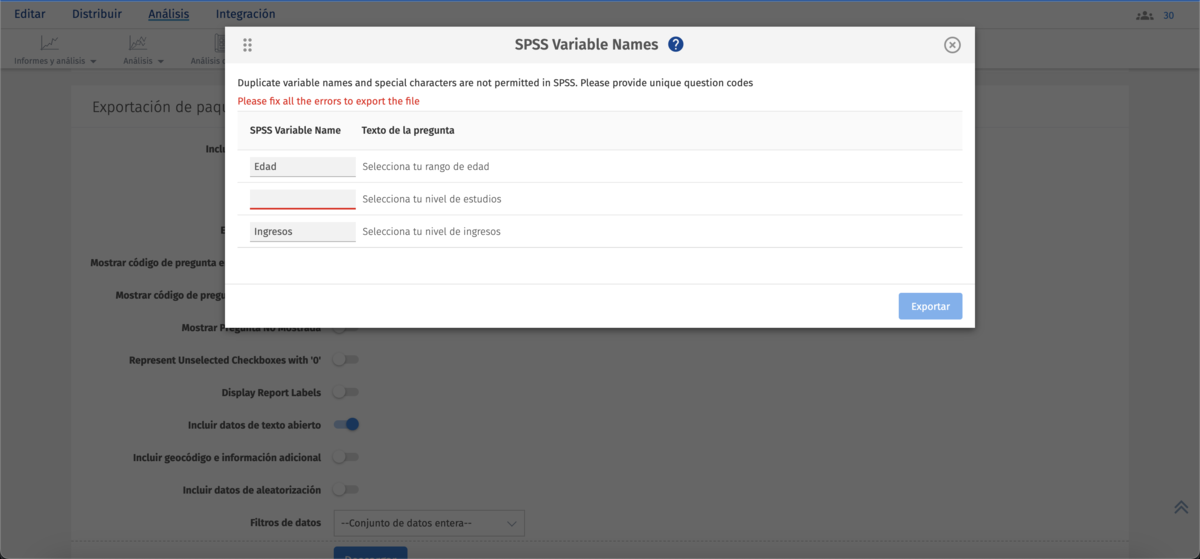Click the empty variable name field

pos(302,199)
